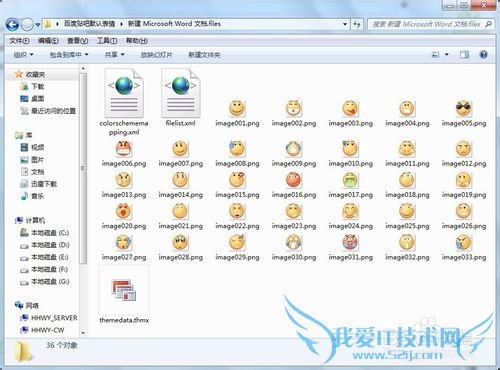The width and height of the screenshot is (500, 370).
Task: Click the magnifier icon in search box
Action: (x=488, y=24)
